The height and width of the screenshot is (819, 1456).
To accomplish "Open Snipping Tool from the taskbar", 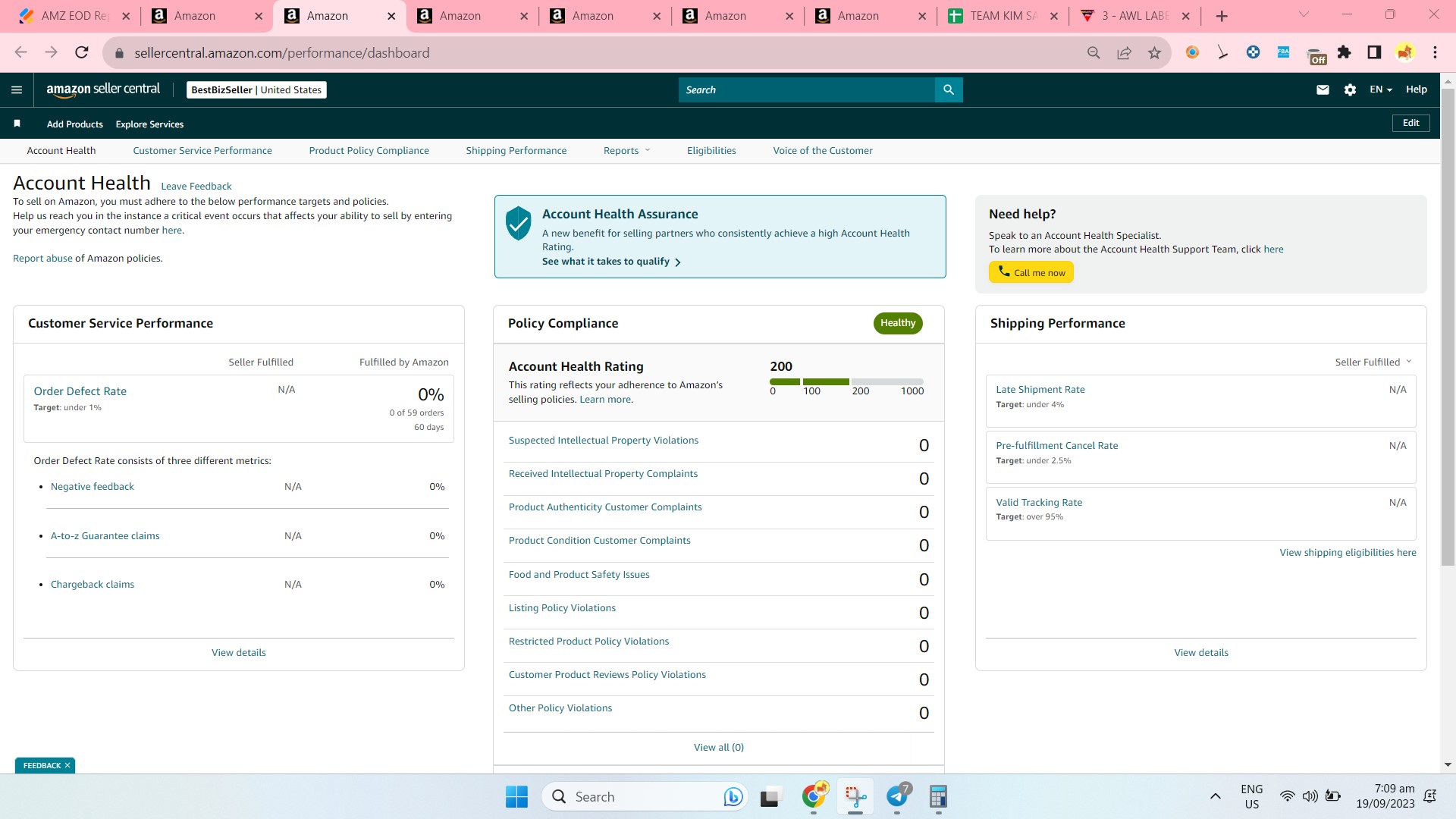I will (x=855, y=797).
